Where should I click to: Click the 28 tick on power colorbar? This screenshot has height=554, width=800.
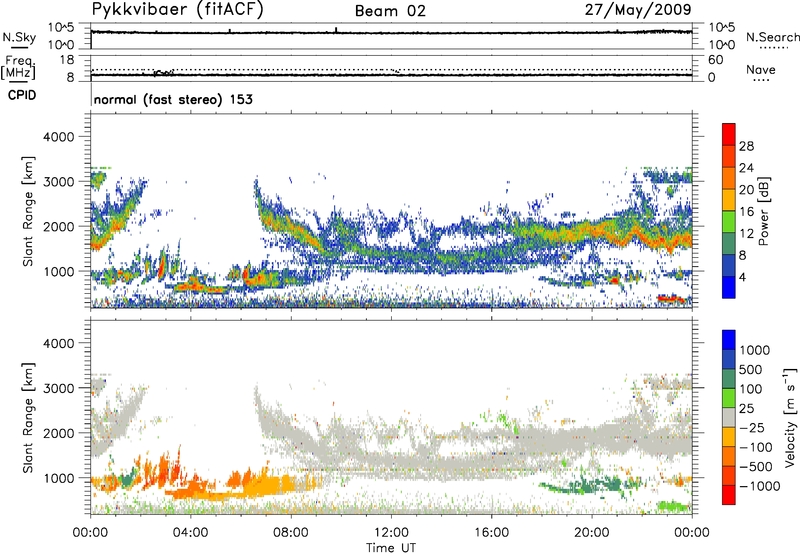pyautogui.click(x=746, y=146)
